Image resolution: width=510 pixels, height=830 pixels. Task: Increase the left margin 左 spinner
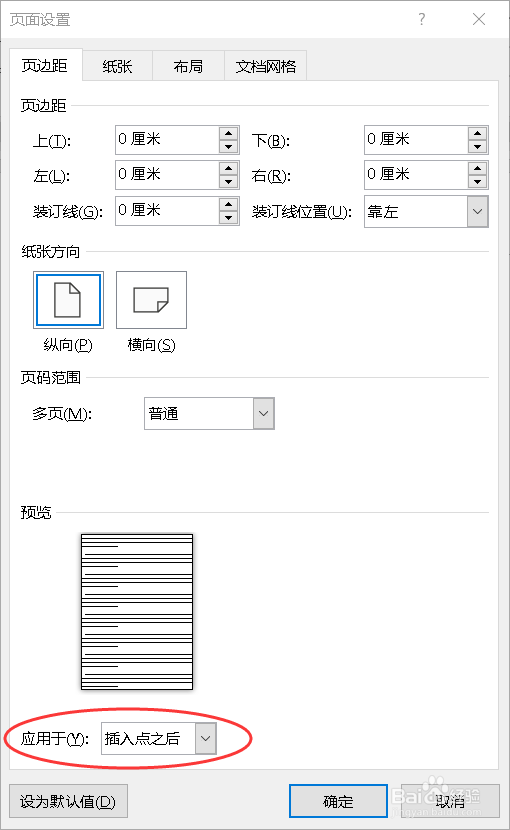229,168
